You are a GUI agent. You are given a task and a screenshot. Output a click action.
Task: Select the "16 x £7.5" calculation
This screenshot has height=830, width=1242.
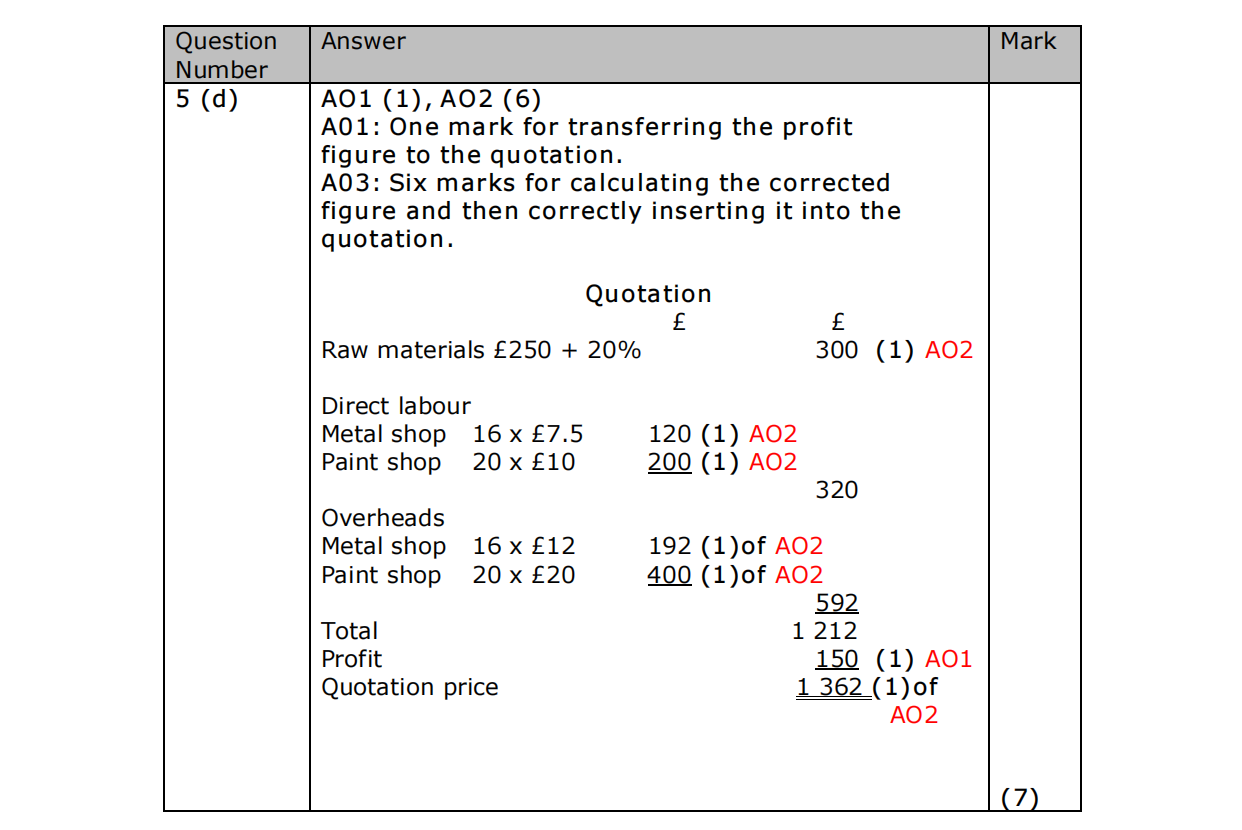tap(527, 434)
